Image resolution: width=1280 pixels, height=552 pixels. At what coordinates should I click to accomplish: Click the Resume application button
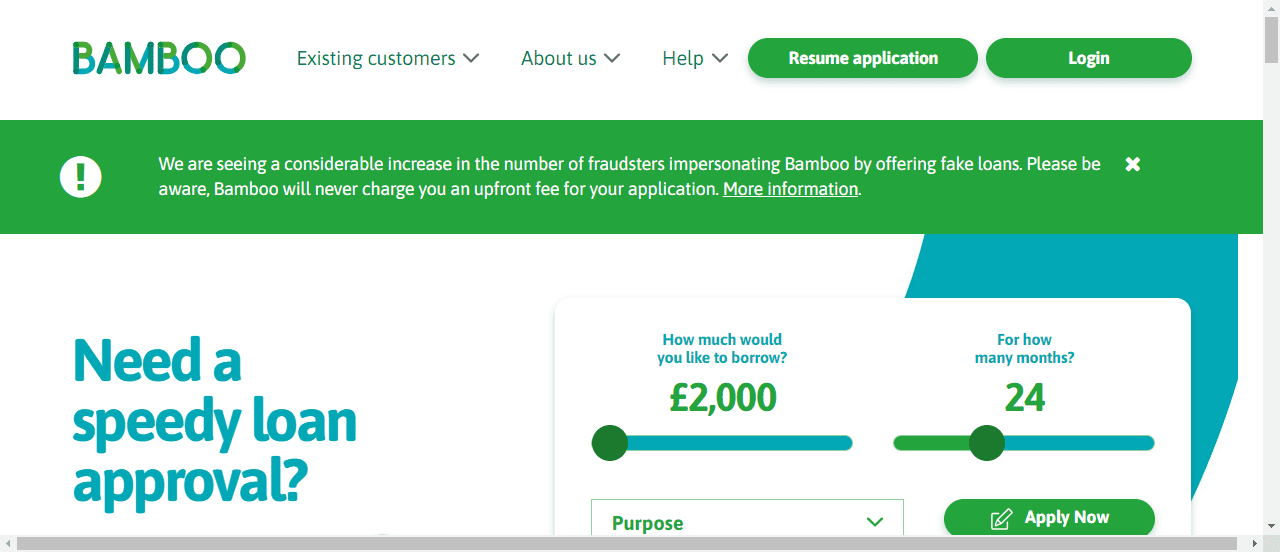coord(863,58)
